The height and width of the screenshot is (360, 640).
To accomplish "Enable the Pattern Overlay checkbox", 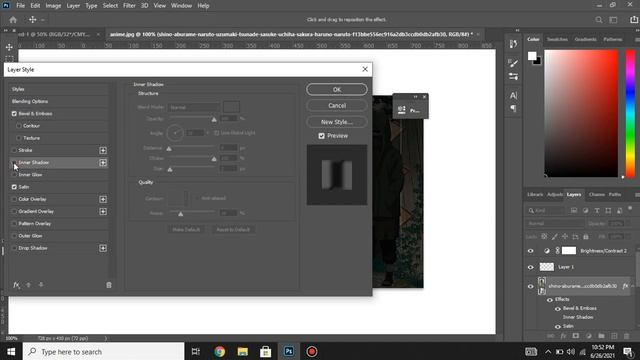I will [14, 224].
